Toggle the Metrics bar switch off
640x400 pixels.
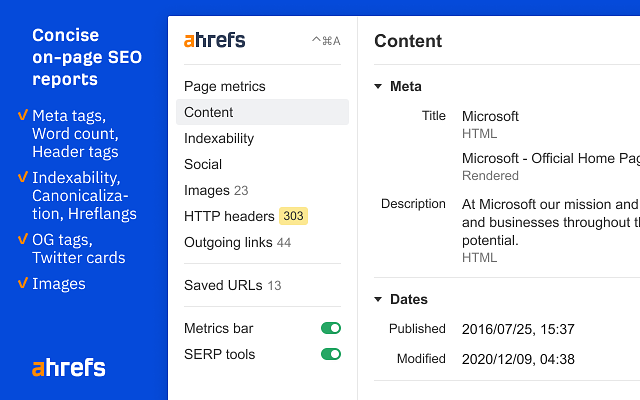[331, 328]
